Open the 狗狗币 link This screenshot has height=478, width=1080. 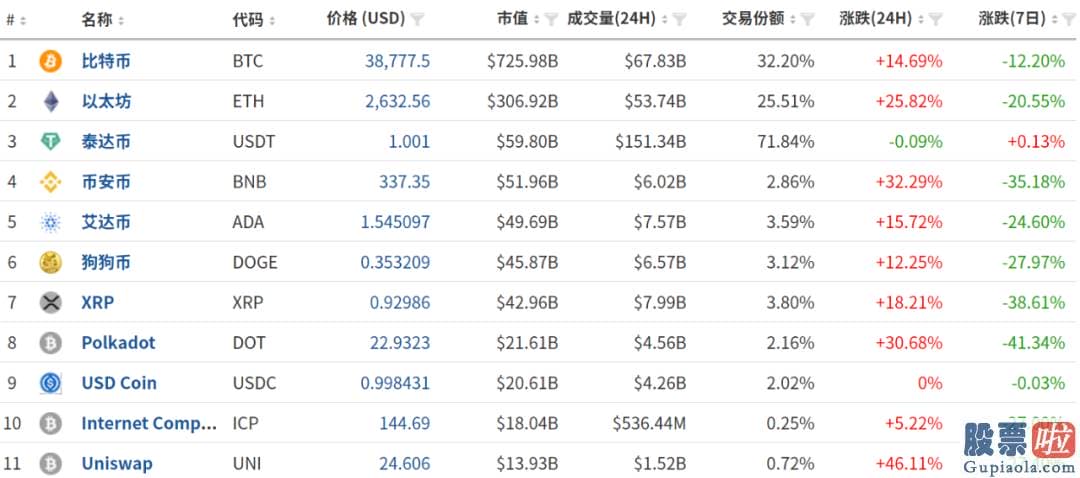[x=105, y=262]
